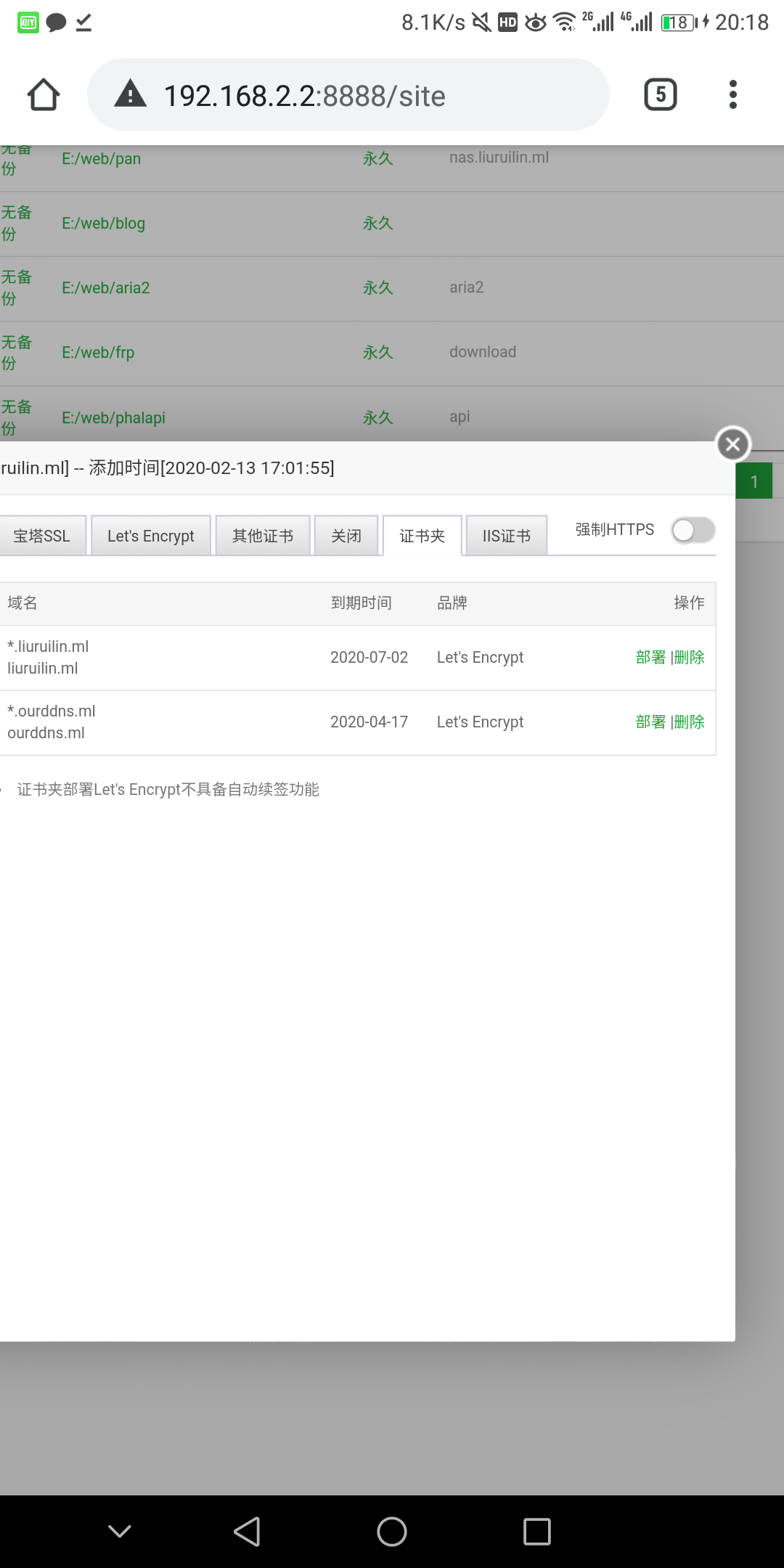The image size is (784, 1568).
Task: Click the 品牌 column header
Action: click(x=452, y=603)
